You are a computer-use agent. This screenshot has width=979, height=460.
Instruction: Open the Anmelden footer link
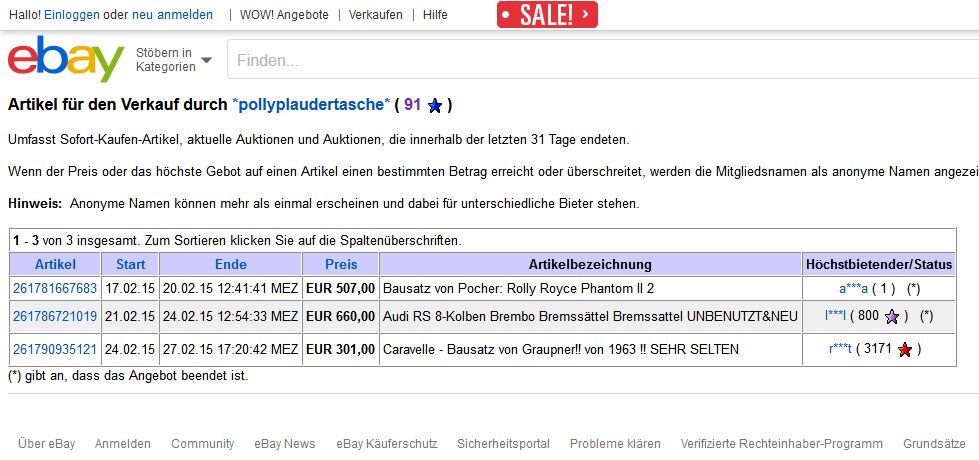[x=123, y=444]
